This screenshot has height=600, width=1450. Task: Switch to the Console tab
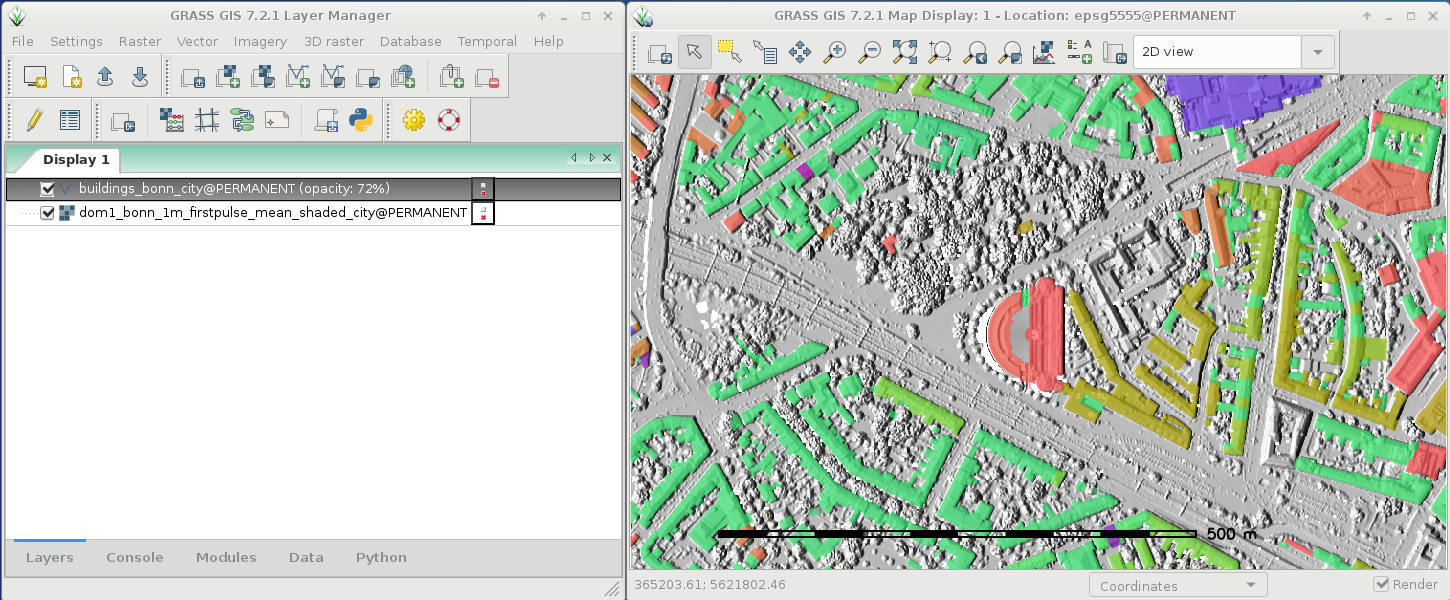click(134, 557)
